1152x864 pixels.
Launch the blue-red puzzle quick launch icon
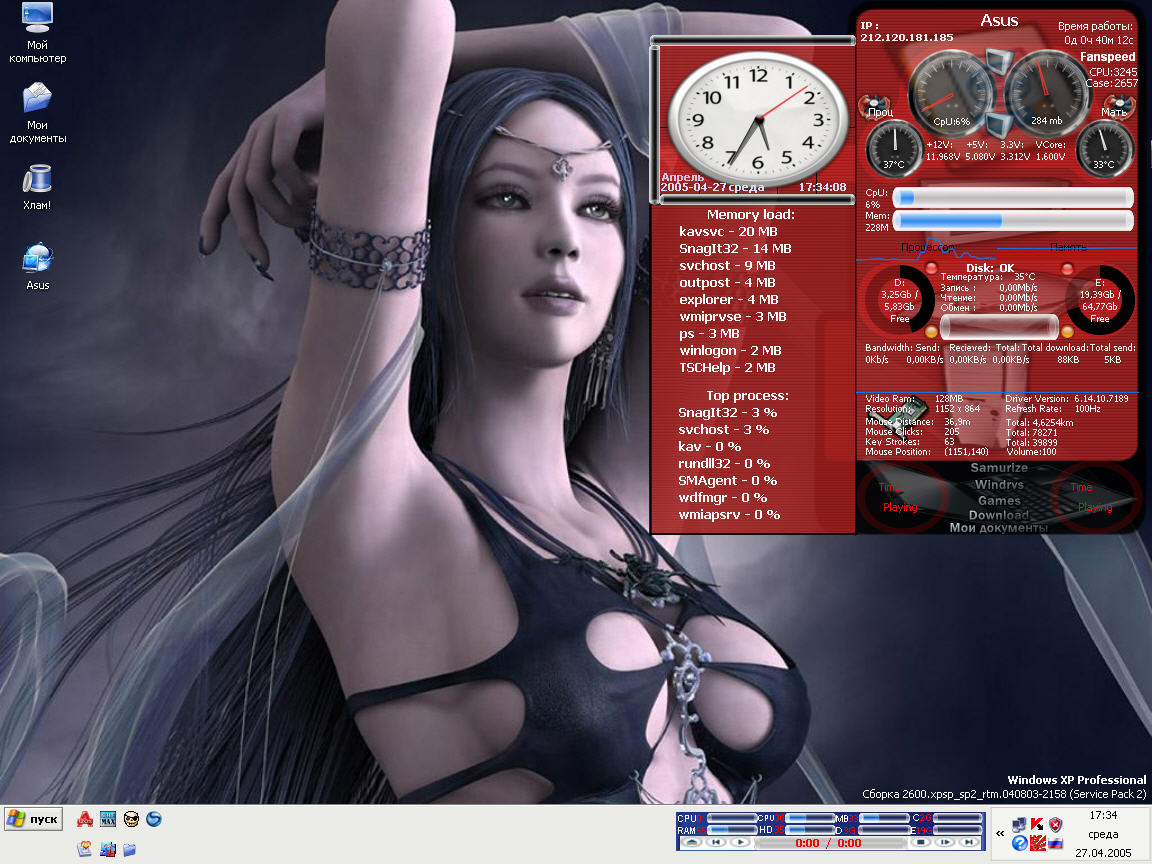click(x=108, y=849)
